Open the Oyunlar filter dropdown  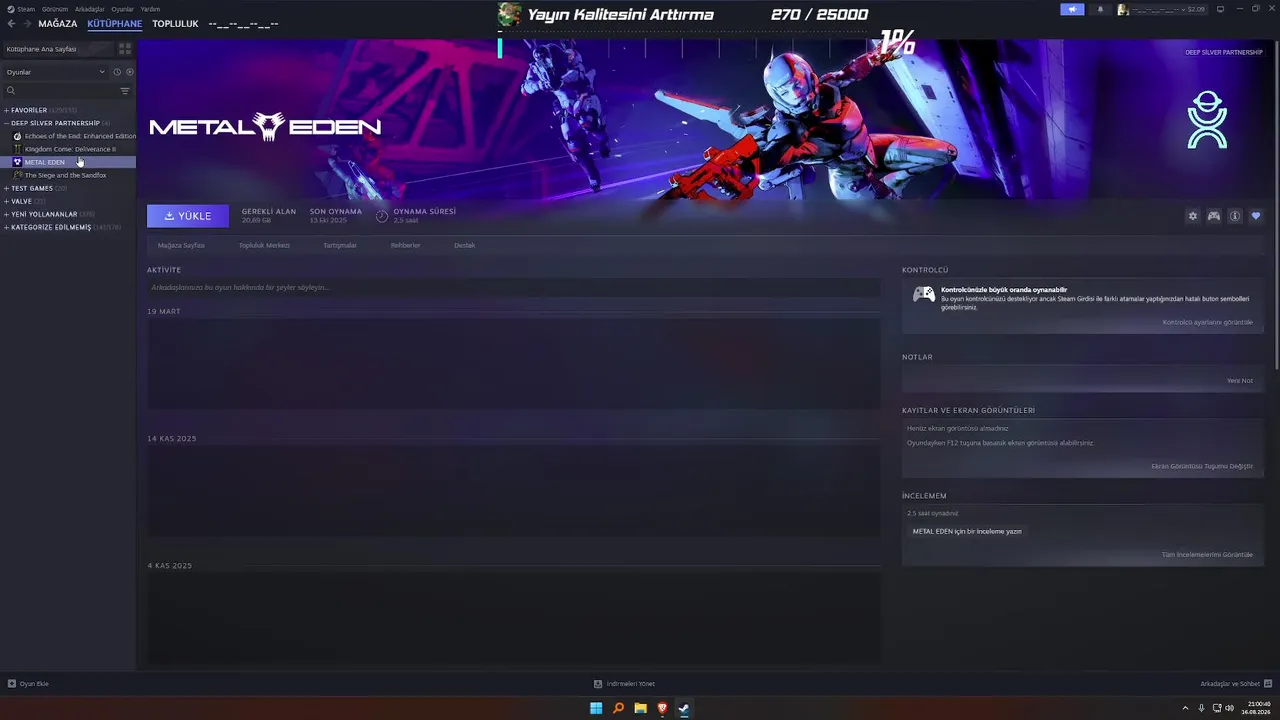pyautogui.click(x=55, y=72)
